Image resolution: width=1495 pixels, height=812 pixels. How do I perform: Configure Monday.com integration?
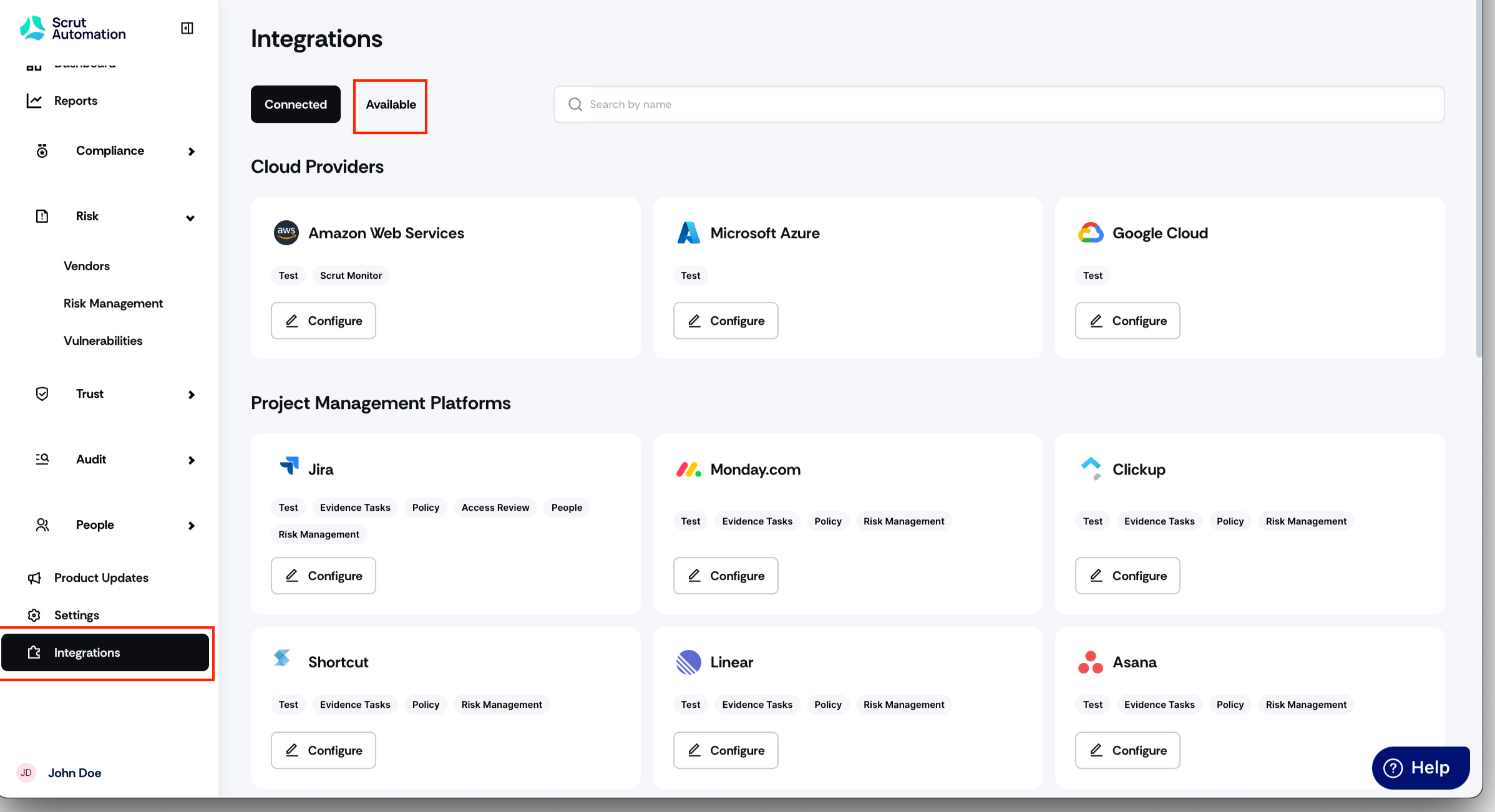pyautogui.click(x=726, y=576)
